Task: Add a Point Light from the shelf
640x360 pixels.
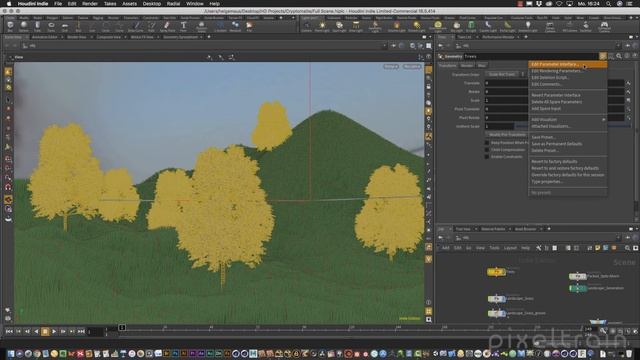Action: point(322,27)
